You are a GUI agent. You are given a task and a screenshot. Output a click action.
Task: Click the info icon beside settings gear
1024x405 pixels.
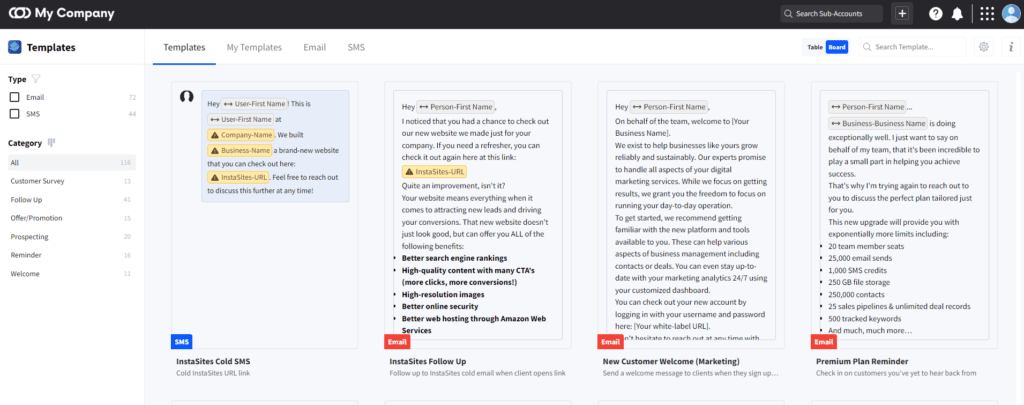point(1011,47)
